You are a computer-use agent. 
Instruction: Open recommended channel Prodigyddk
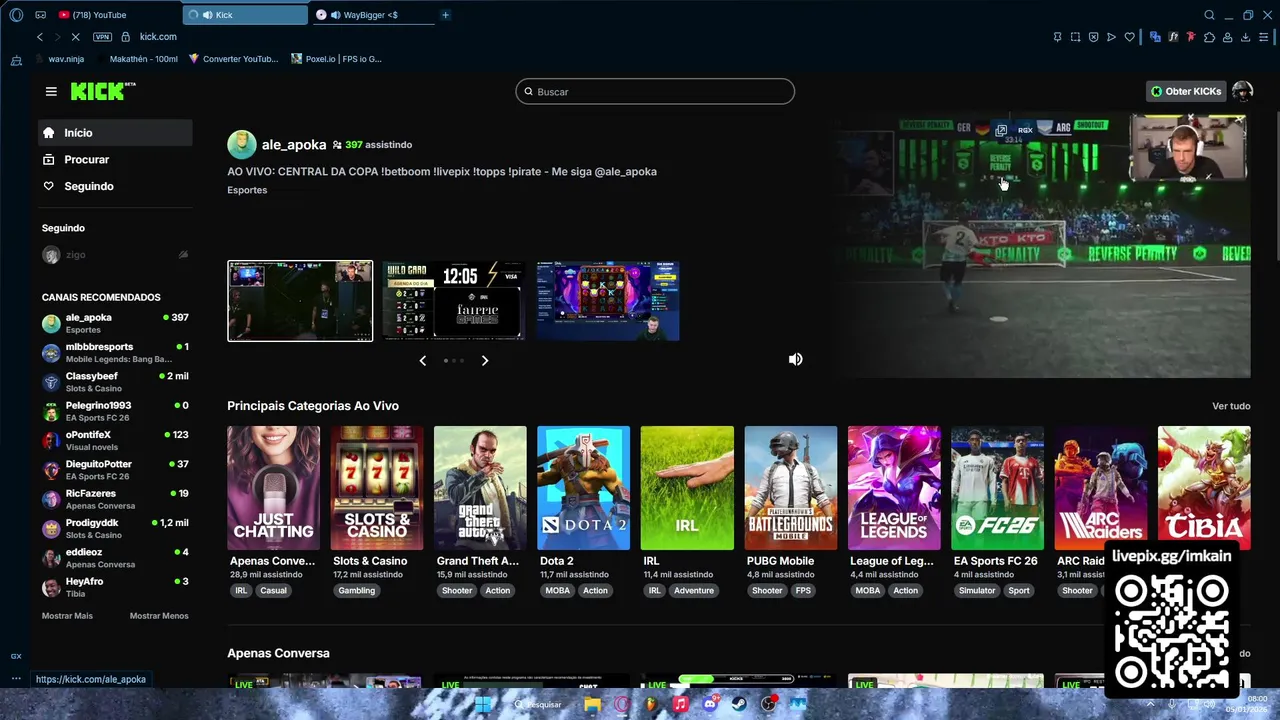pos(115,529)
